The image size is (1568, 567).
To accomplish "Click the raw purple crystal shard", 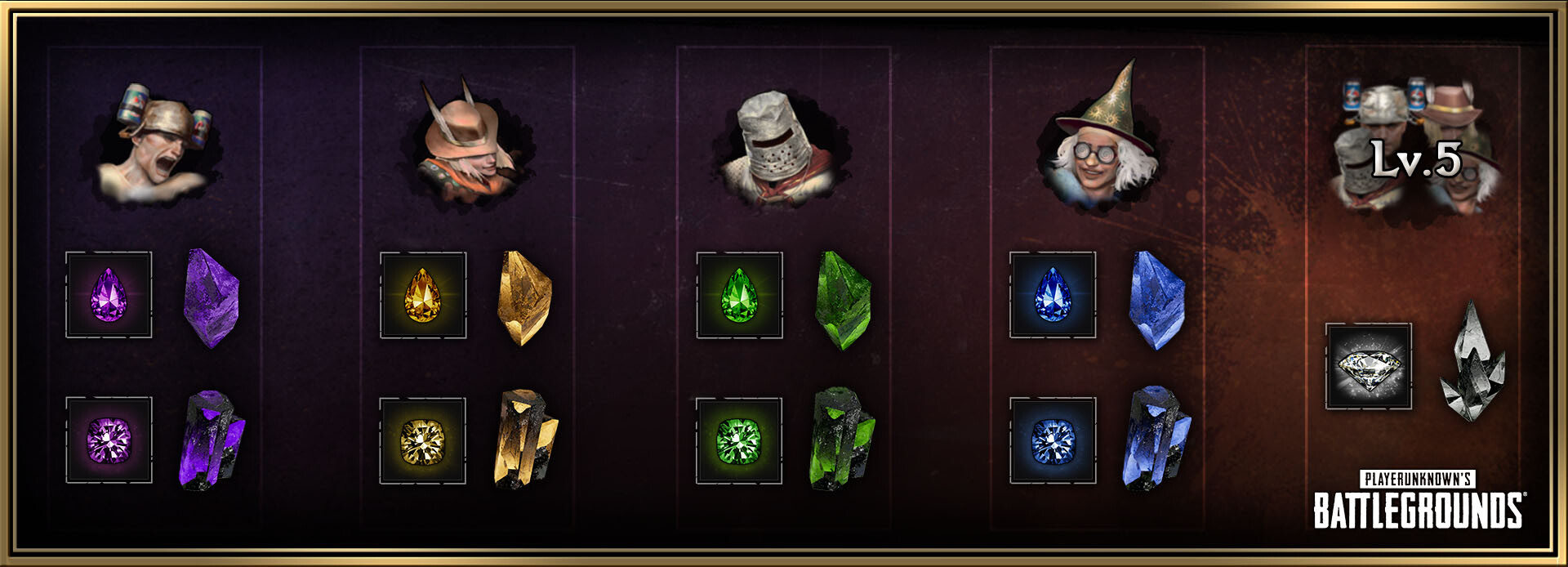I will tap(212, 299).
